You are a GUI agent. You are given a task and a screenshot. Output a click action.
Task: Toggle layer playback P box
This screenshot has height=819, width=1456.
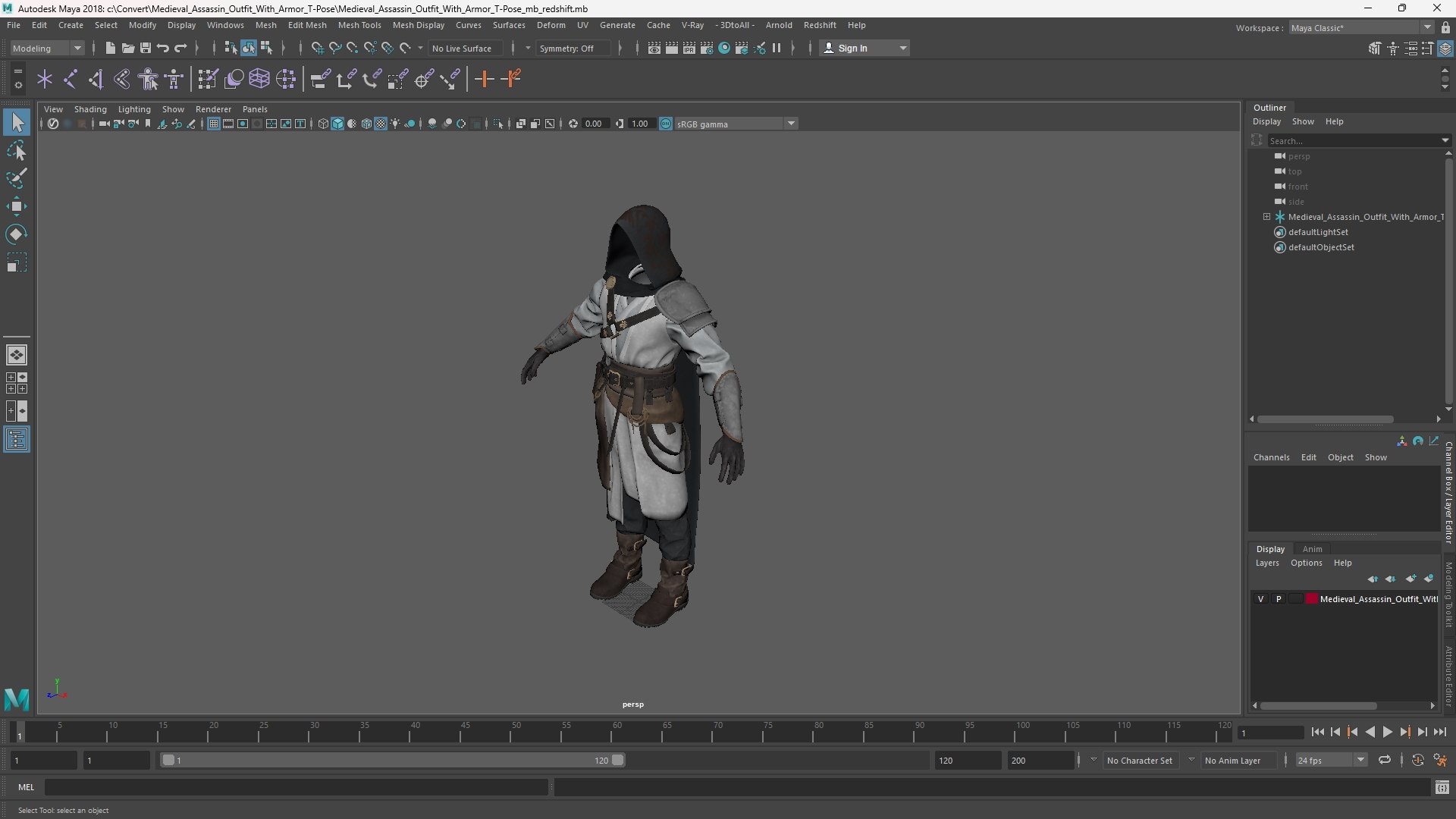pyautogui.click(x=1279, y=599)
